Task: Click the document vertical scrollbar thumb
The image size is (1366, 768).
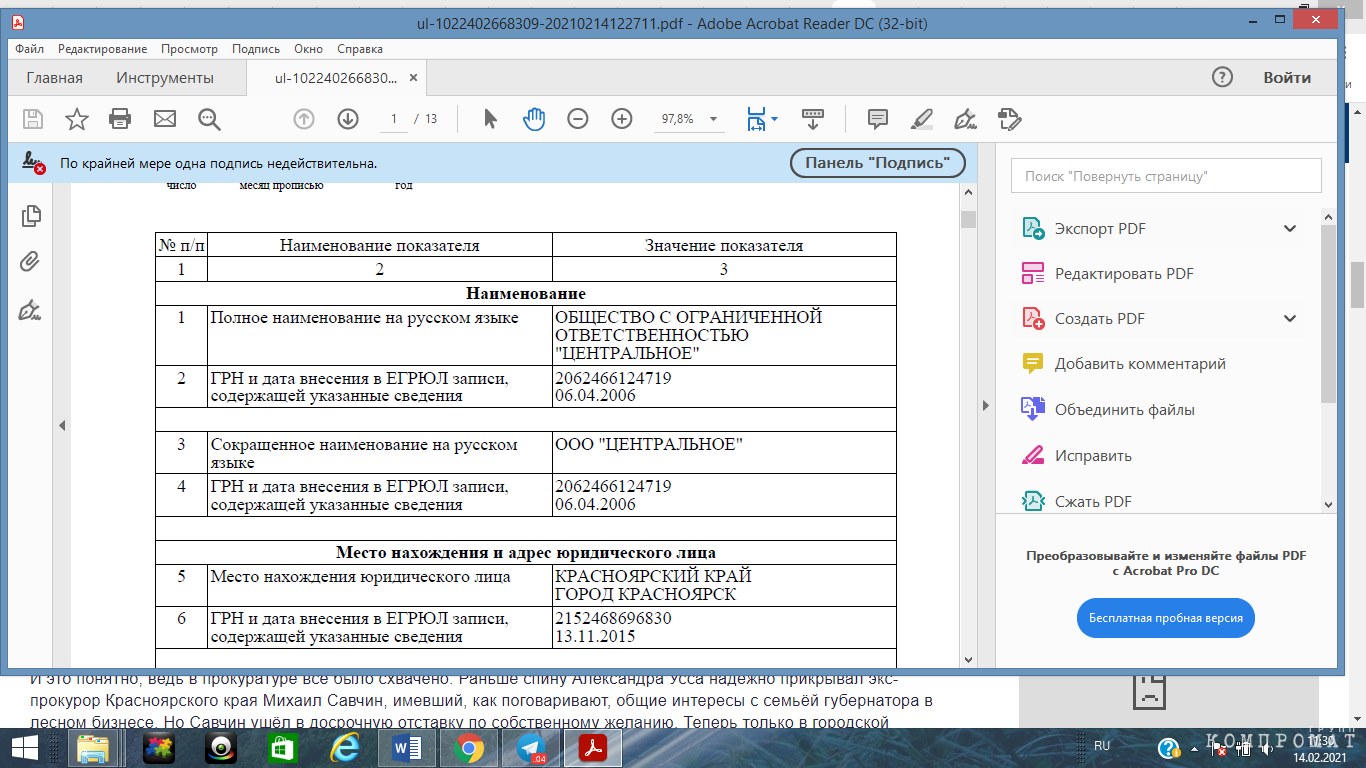Action: click(968, 220)
